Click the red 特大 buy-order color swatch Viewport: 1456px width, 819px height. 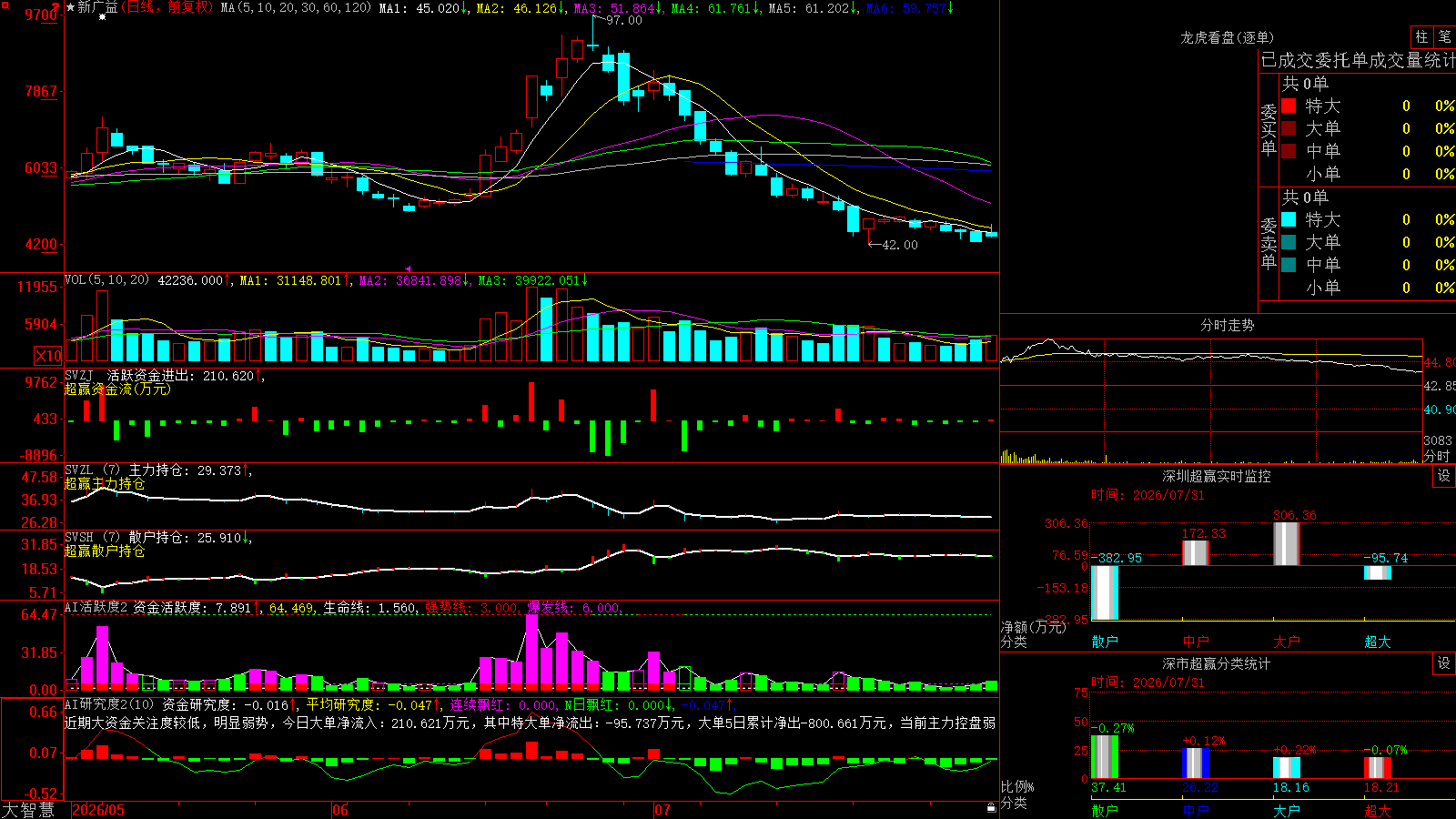[1289, 106]
